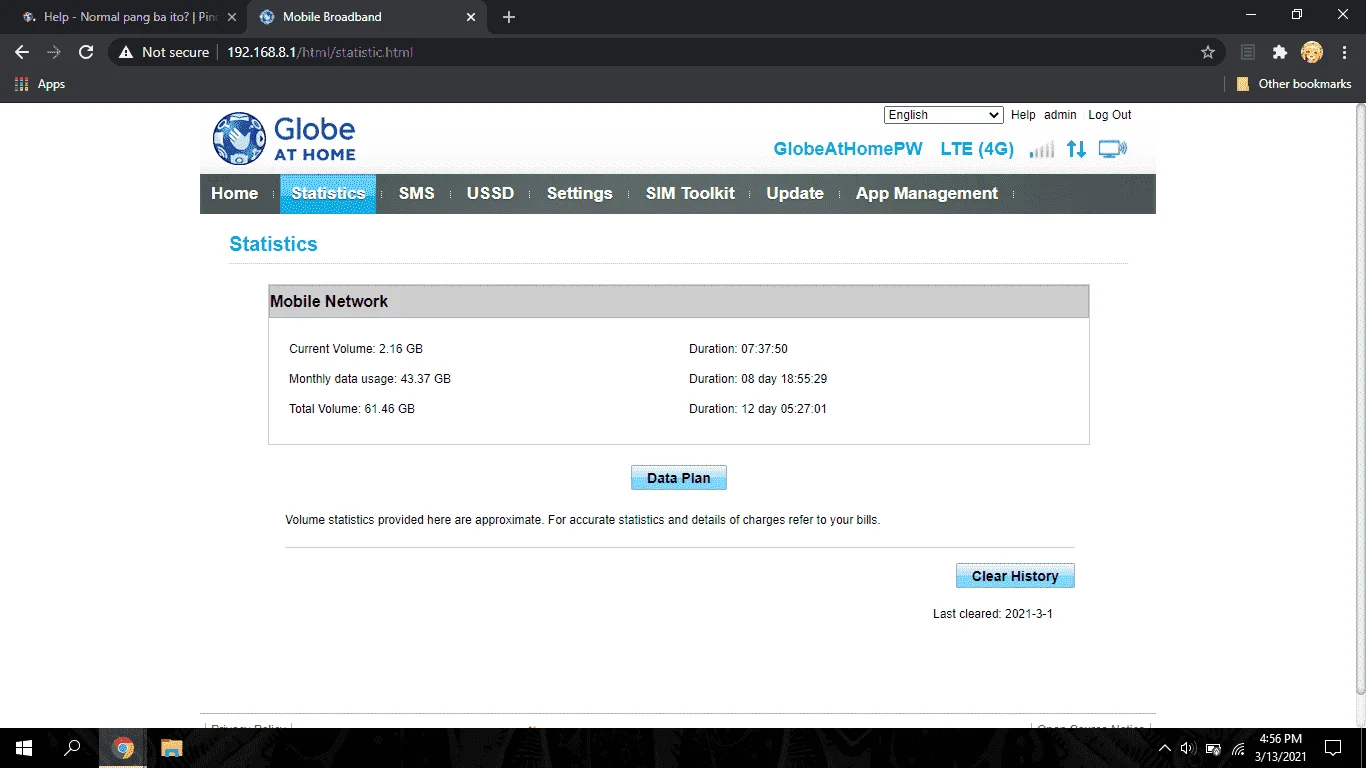Bookmark this page with the star icon
The width and height of the screenshot is (1366, 768).
tap(1208, 52)
